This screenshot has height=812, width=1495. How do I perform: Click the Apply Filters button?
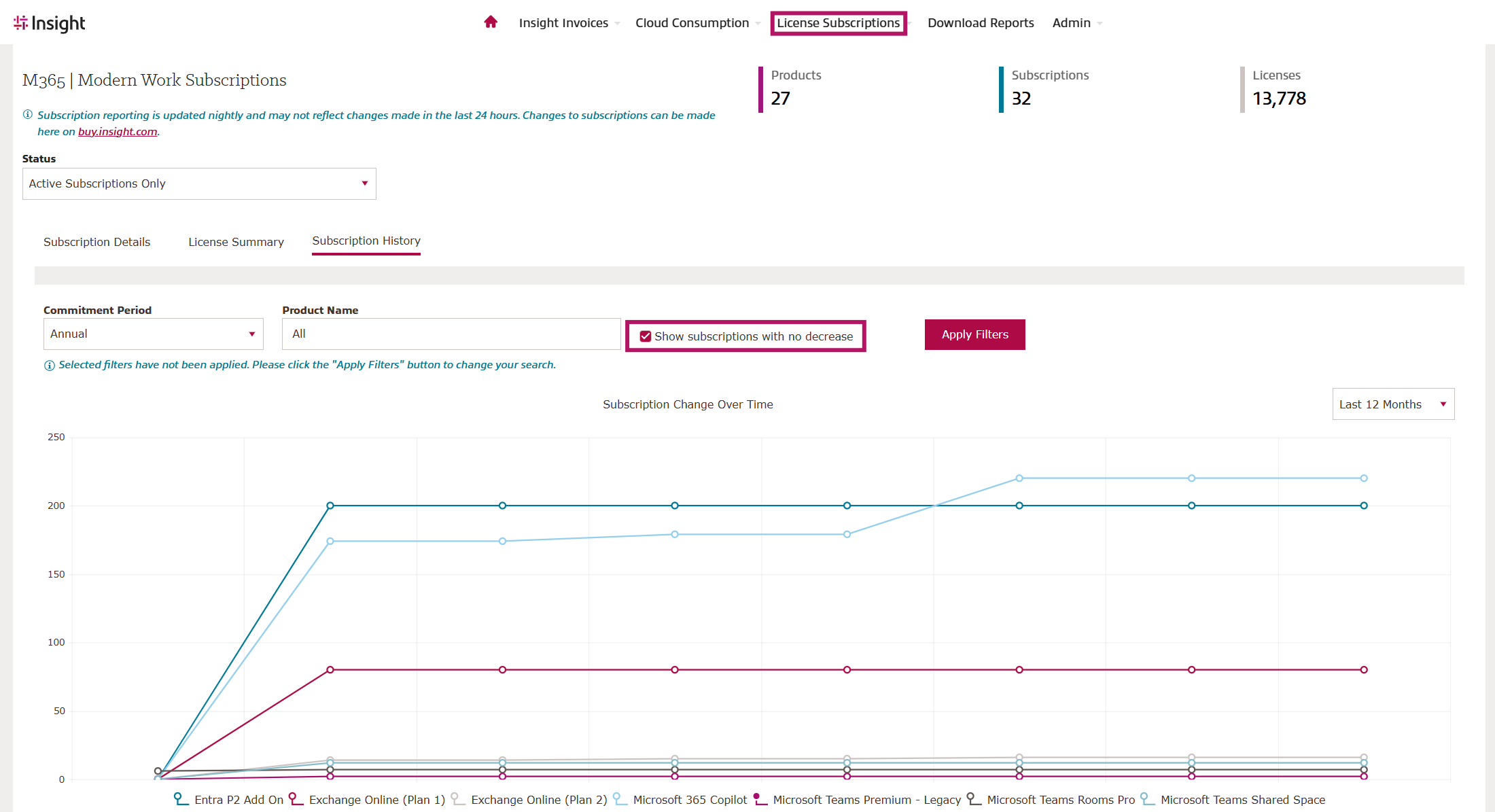pyautogui.click(x=974, y=334)
